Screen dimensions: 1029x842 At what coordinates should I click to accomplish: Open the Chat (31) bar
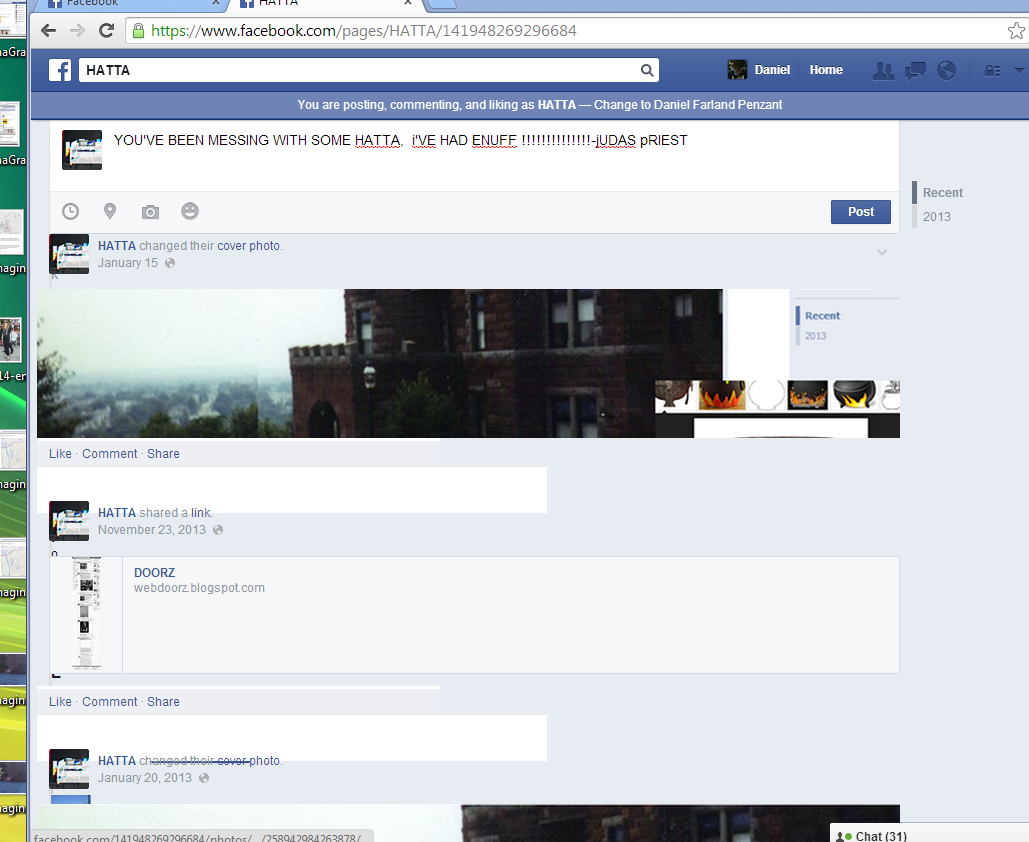coord(929,833)
